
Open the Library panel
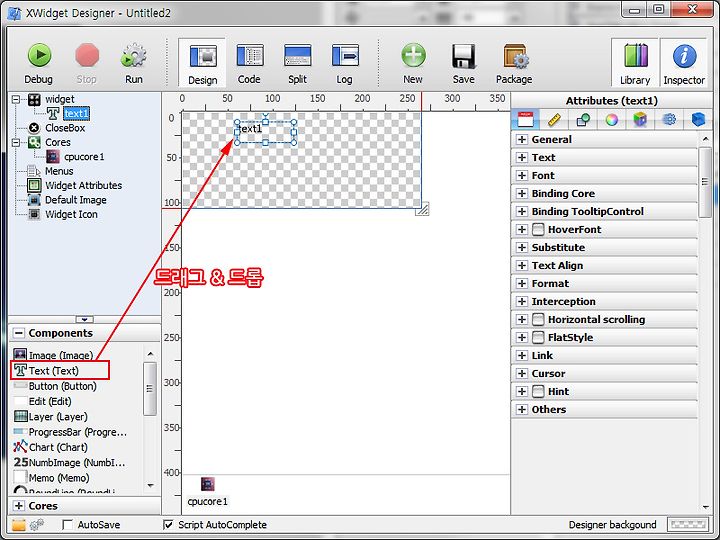coord(635,62)
